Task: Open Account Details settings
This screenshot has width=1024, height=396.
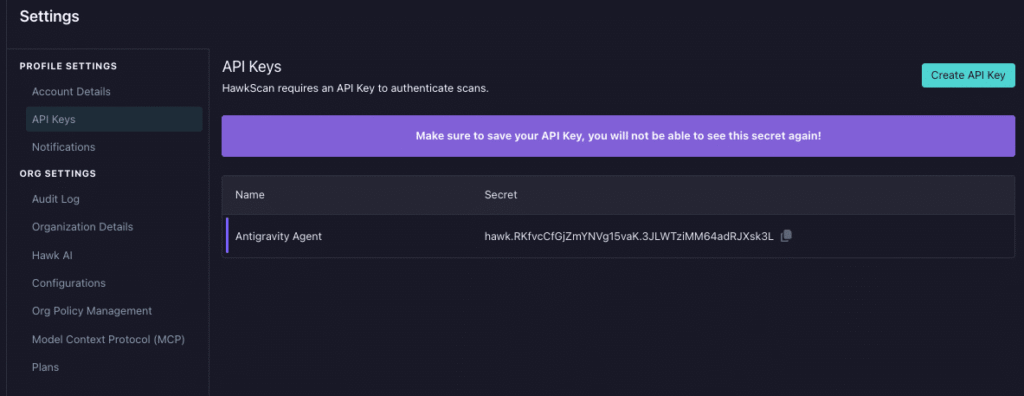Action: point(71,91)
